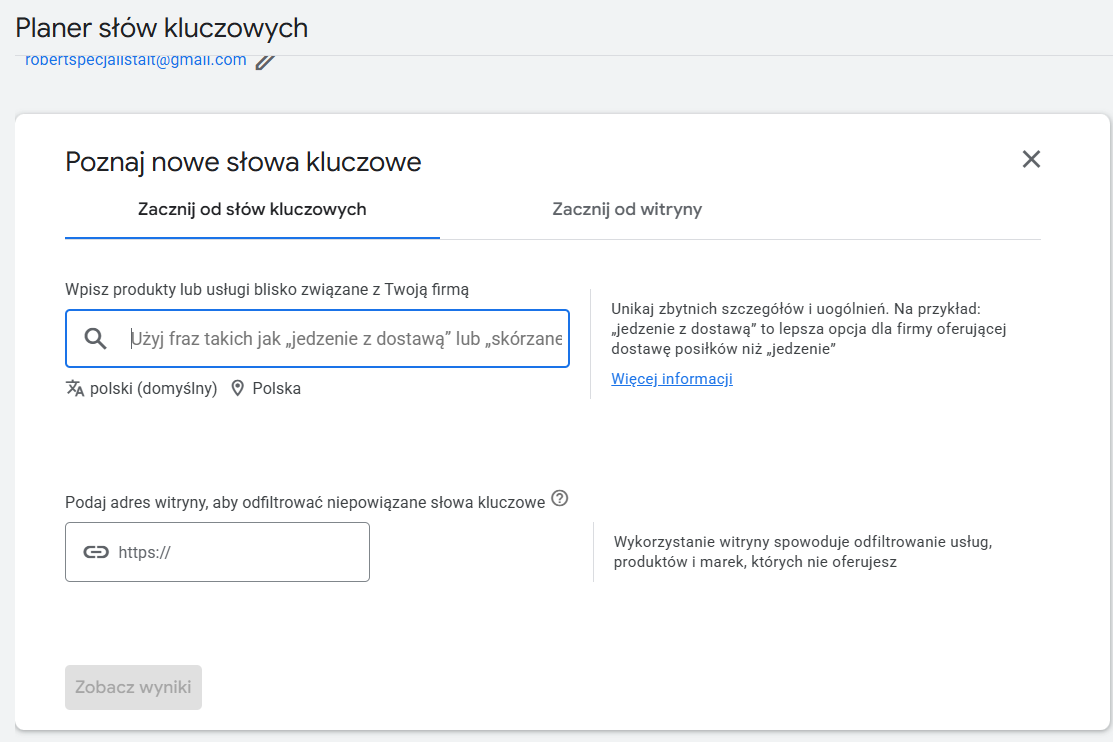Screen dimensions: 1113x742
Task: Change the targeted country from Polska
Action: [276, 388]
